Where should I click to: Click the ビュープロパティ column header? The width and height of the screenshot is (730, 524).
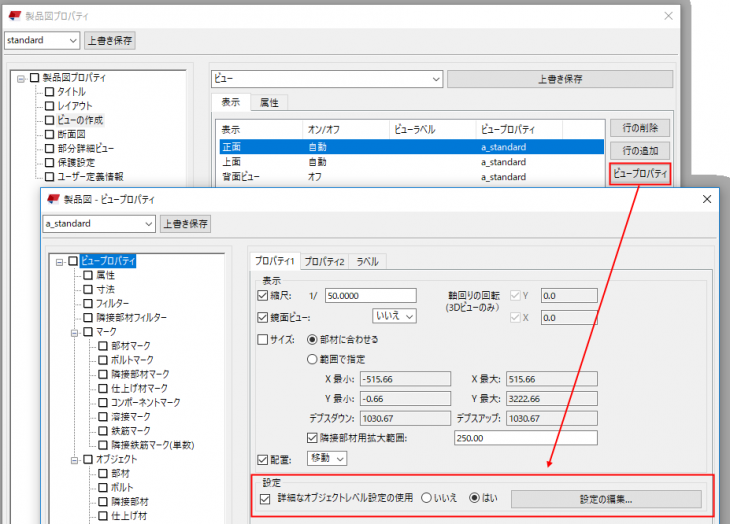pos(519,129)
